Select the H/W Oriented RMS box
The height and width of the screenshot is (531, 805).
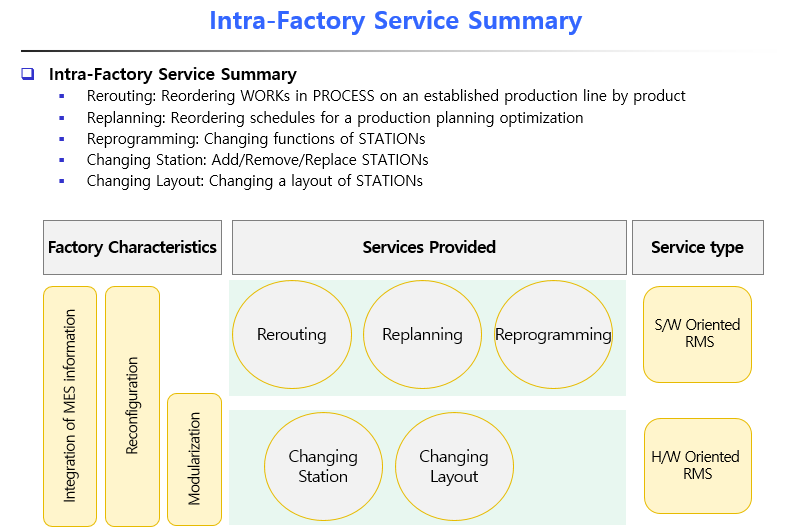pyautogui.click(x=697, y=465)
